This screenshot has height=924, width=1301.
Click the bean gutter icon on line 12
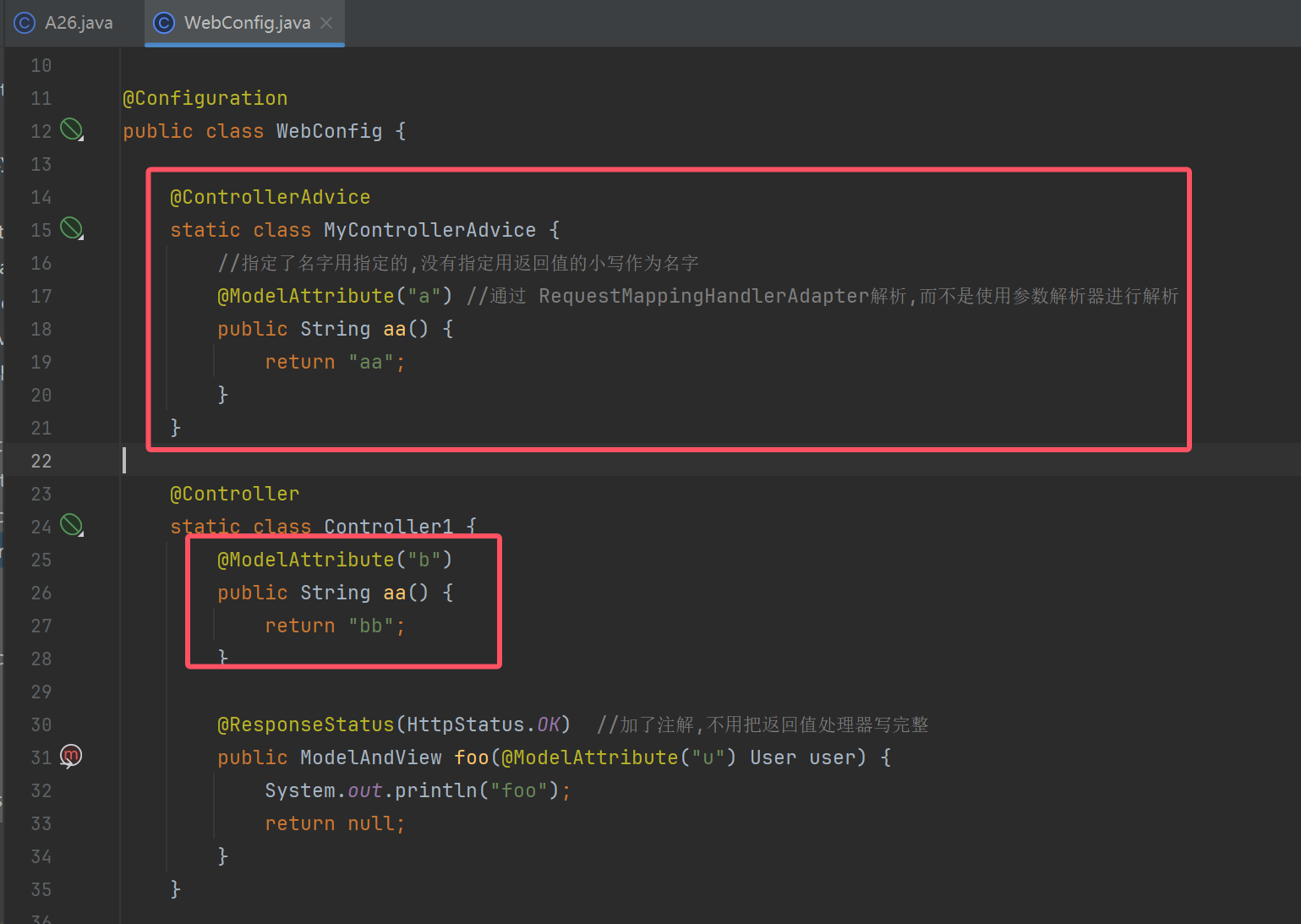click(x=72, y=129)
